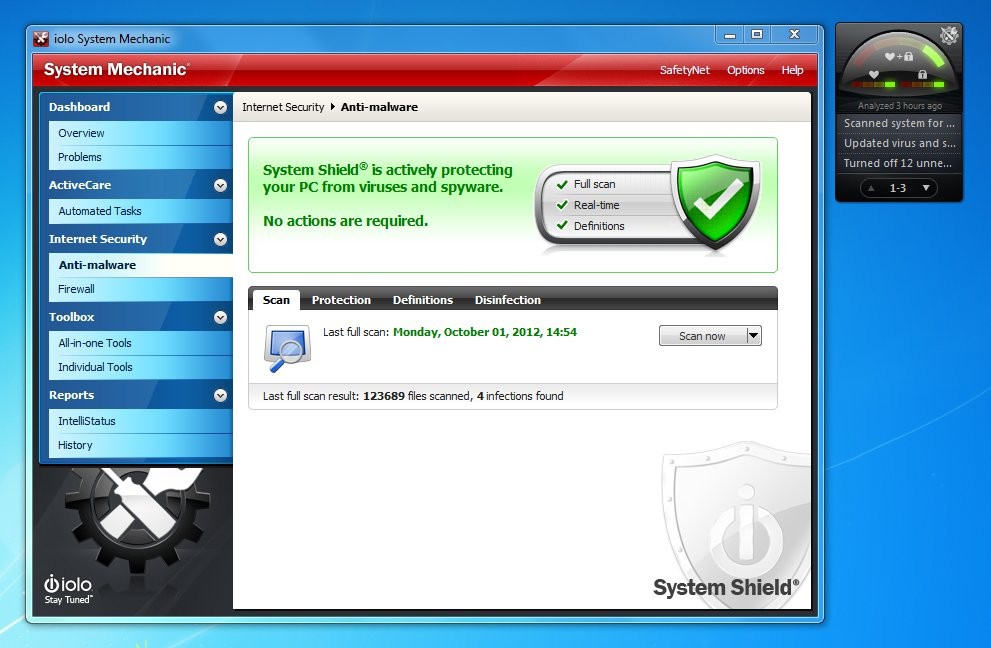The width and height of the screenshot is (991, 648).
Task: Open the SafetyNet menu
Action: (x=684, y=70)
